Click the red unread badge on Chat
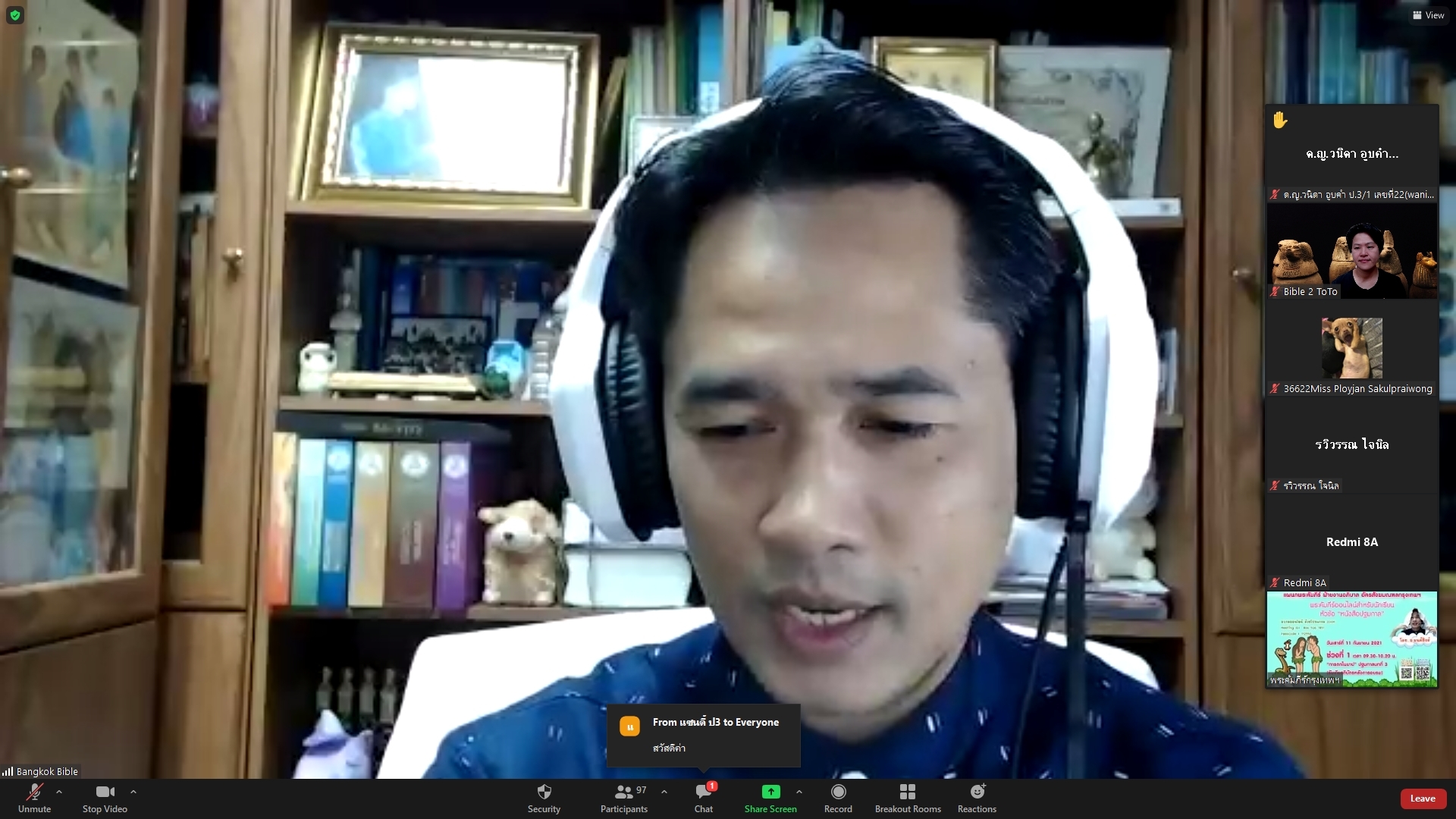The image size is (1456, 819). [712, 786]
